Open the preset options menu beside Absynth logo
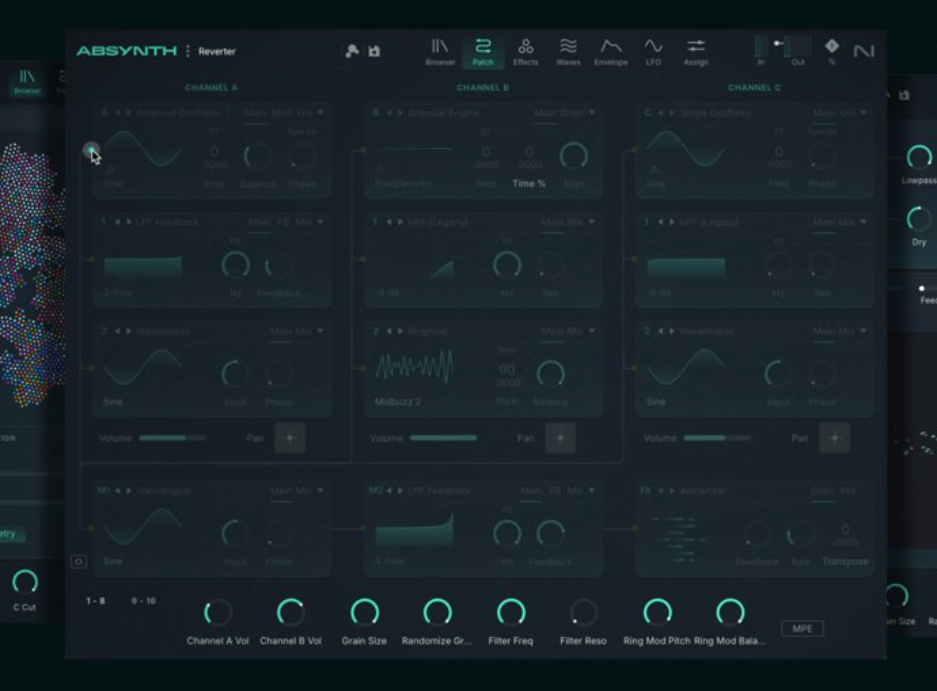The height and width of the screenshot is (691, 937). click(x=187, y=51)
